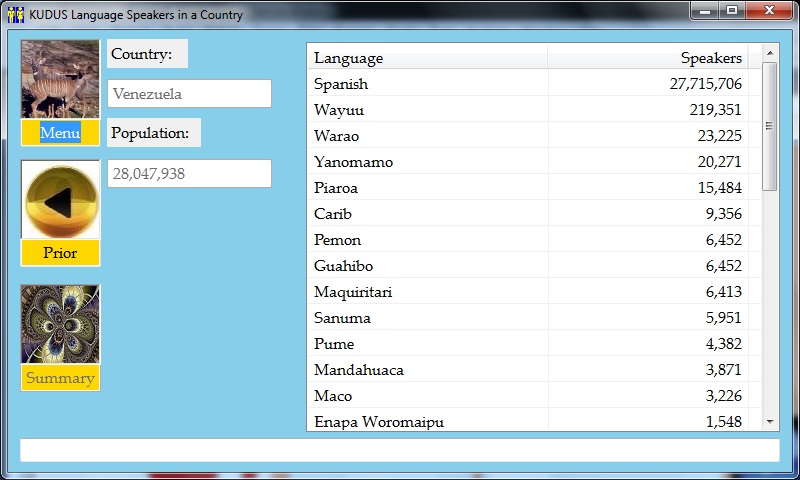This screenshot has height=480, width=800.
Task: Click the empty status bar at bottom
Action: tap(400, 451)
